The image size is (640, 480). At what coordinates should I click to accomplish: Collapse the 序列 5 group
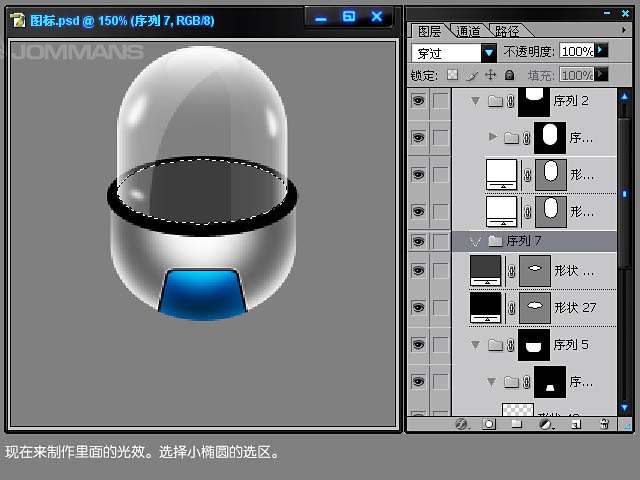point(475,345)
